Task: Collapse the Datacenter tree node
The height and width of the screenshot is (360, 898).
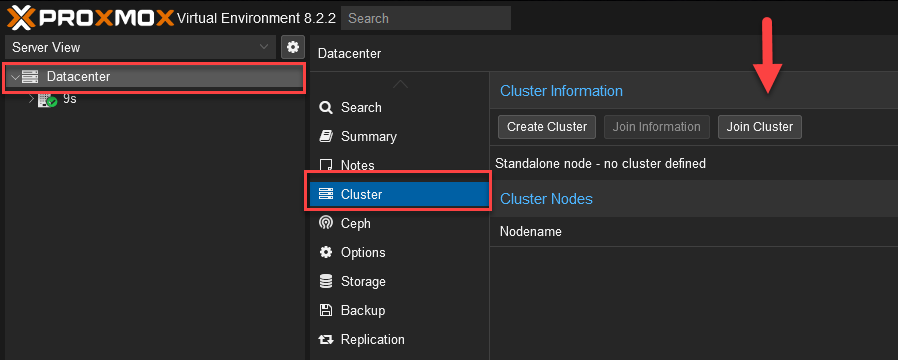Action: pyautogui.click(x=14, y=77)
